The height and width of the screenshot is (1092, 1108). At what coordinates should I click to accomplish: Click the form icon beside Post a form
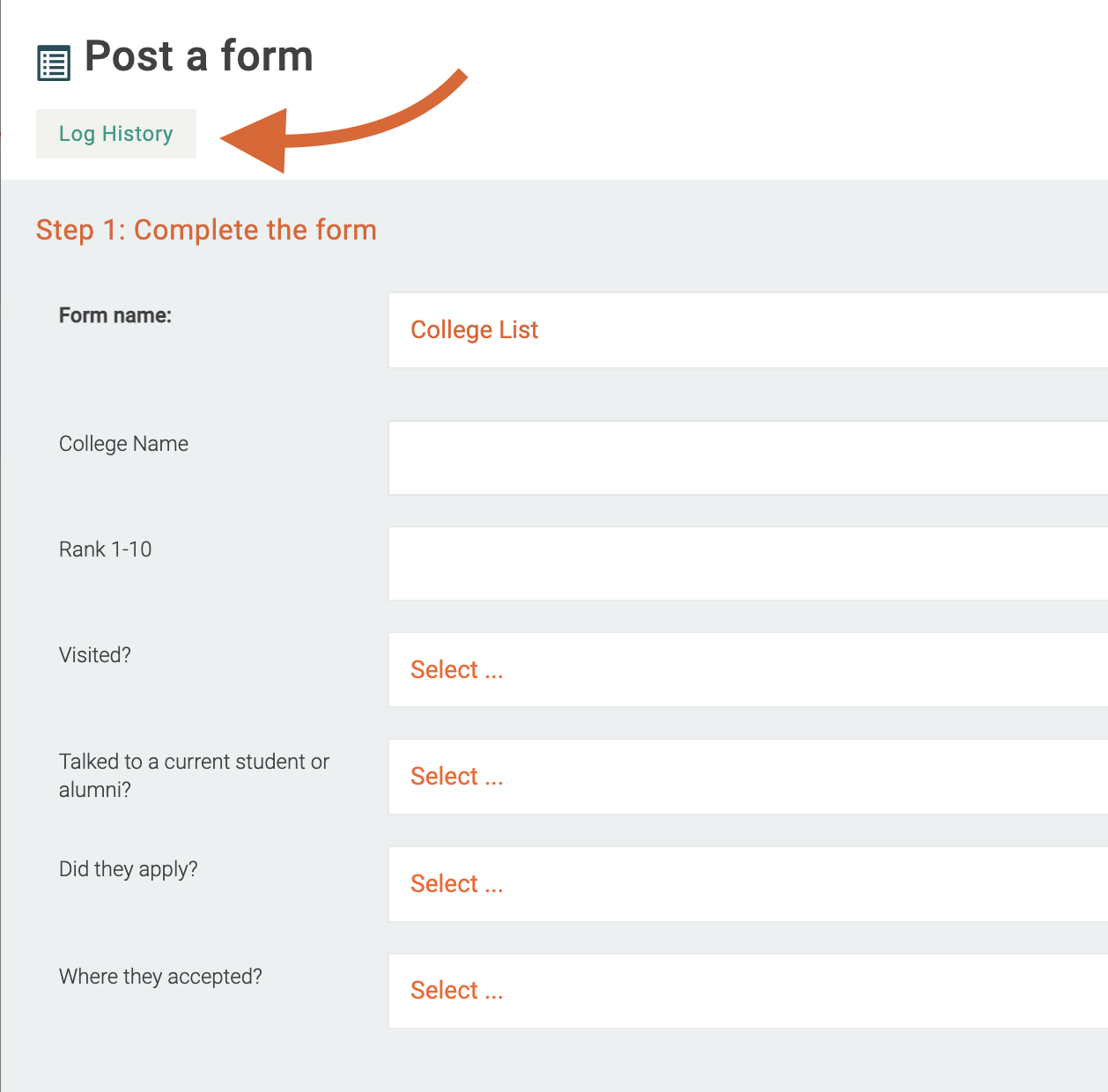(x=54, y=63)
